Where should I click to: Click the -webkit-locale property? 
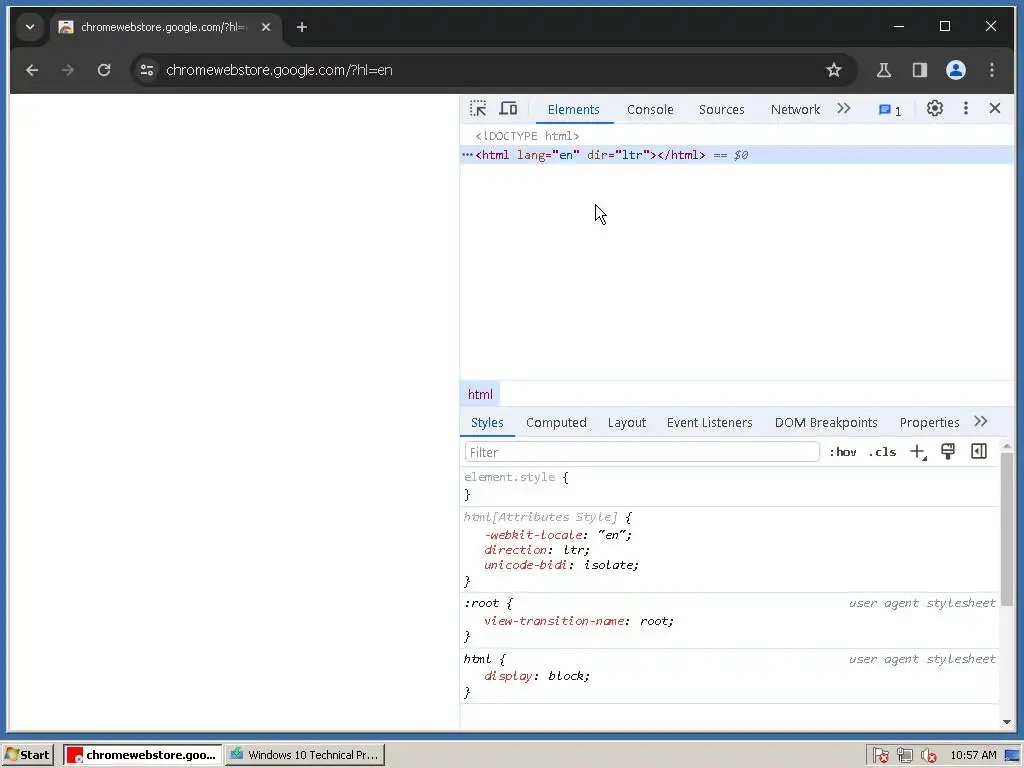558,535
